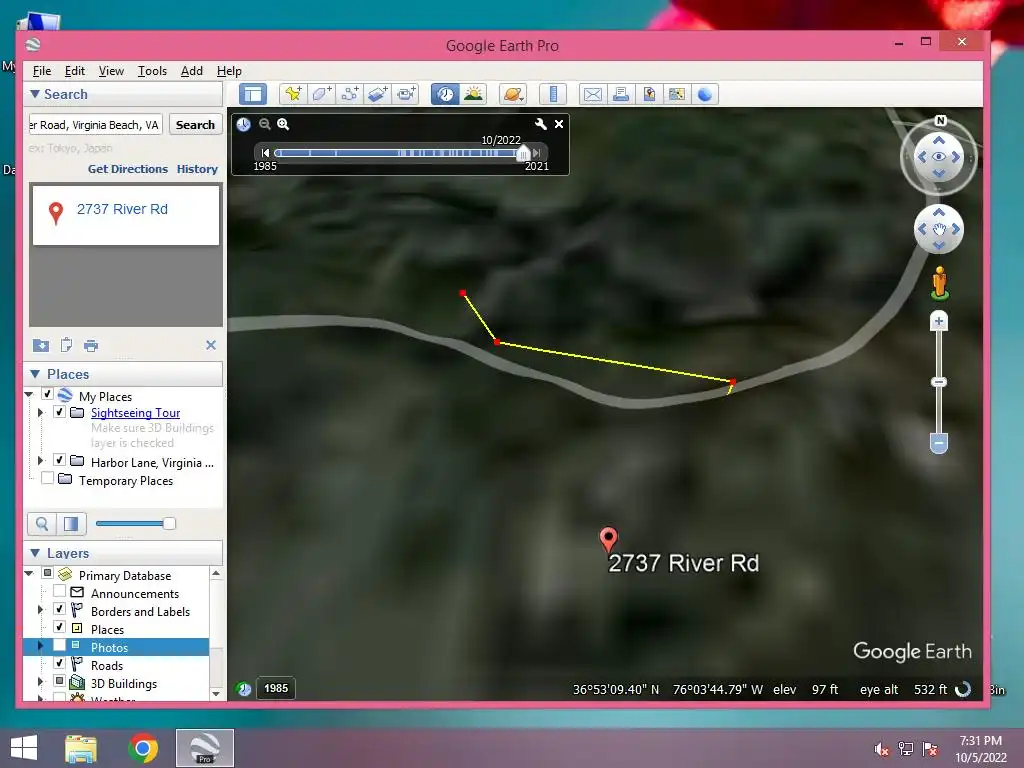
Task: Enable the Announcements layer
Action: (59, 592)
